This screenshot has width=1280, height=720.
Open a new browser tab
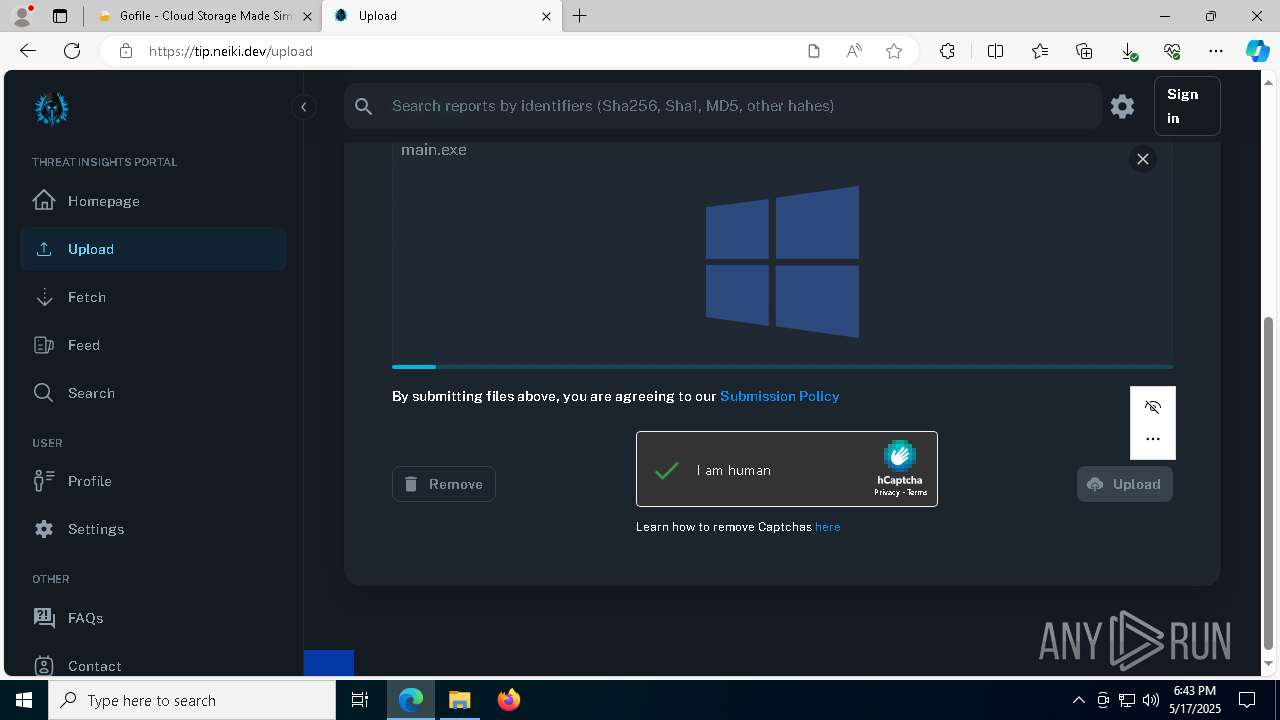(x=580, y=16)
